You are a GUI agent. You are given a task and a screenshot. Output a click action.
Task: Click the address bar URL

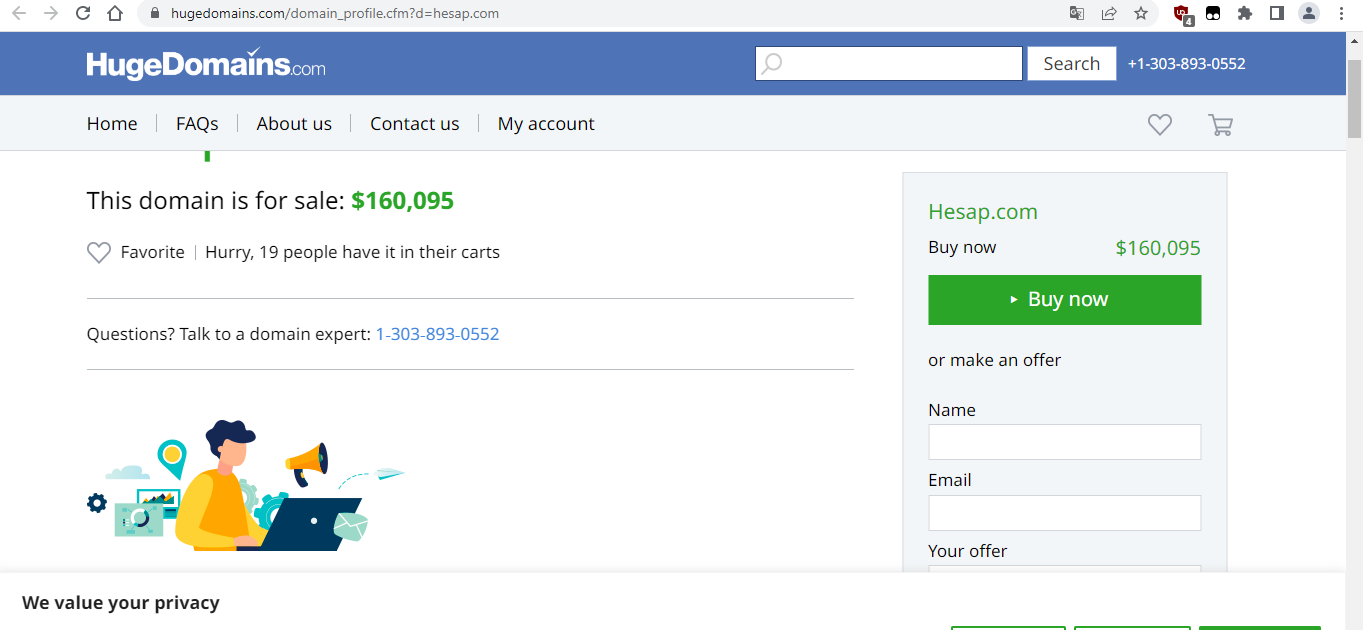(335, 14)
